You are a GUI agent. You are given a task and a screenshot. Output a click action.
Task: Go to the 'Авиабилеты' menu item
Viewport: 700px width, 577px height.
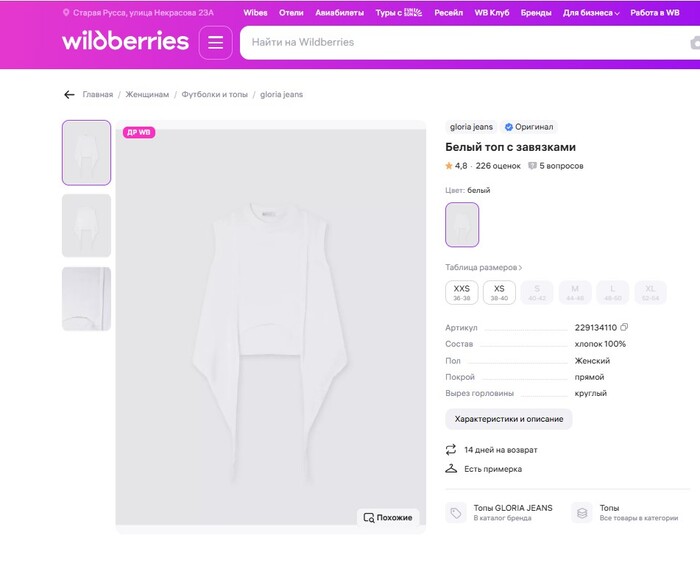click(339, 13)
